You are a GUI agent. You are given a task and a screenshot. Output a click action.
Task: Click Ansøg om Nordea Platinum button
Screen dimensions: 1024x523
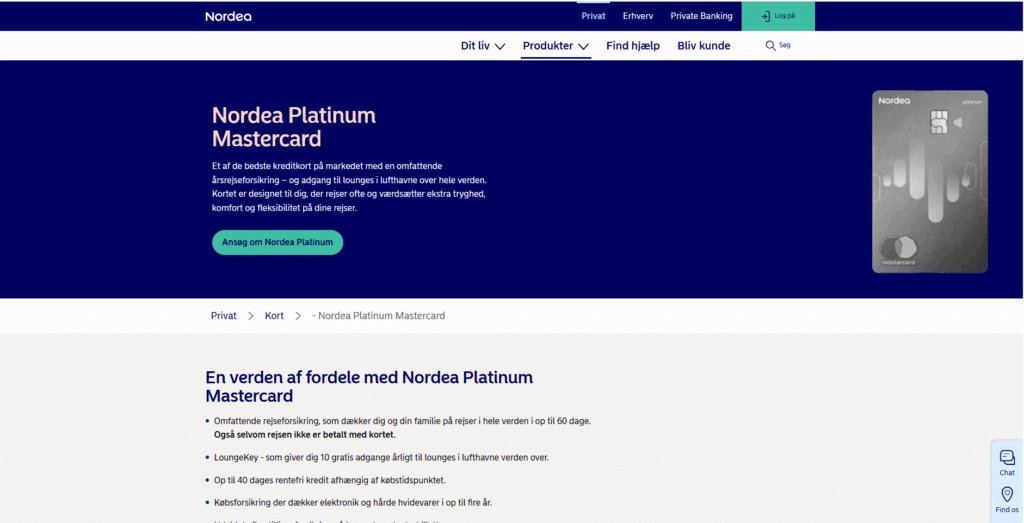click(x=277, y=242)
